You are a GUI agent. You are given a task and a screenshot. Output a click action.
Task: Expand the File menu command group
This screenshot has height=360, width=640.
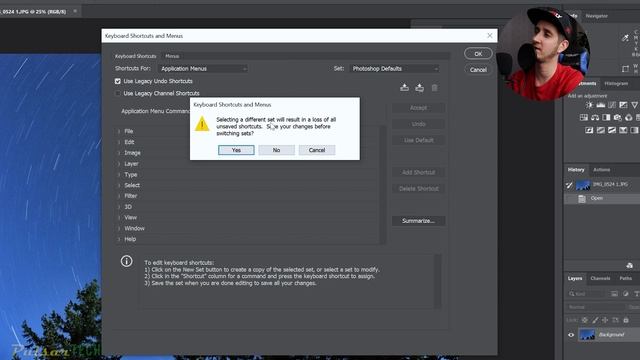[x=119, y=131]
